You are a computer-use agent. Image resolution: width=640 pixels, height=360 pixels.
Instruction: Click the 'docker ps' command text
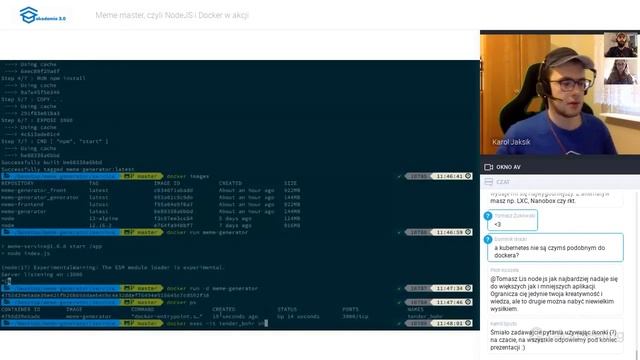coord(181,302)
